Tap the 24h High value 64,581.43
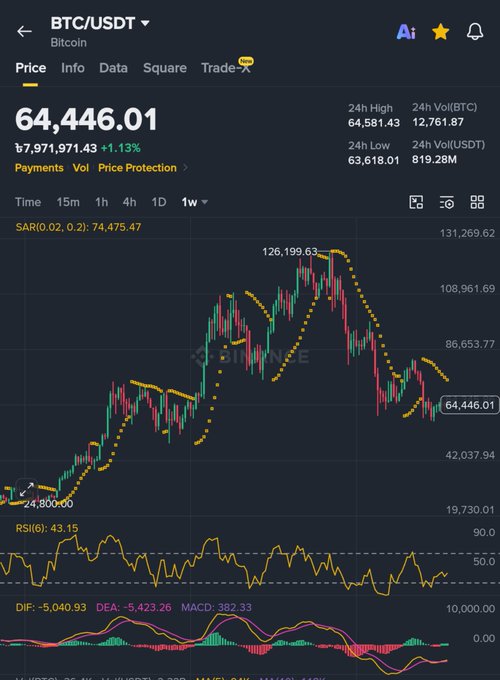Viewport: 500px width, 680px height. click(374, 123)
